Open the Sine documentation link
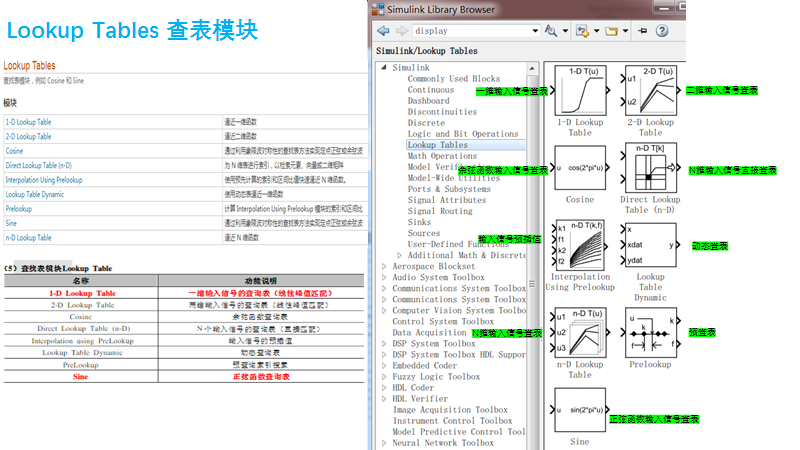800x450 pixels. pos(11,223)
